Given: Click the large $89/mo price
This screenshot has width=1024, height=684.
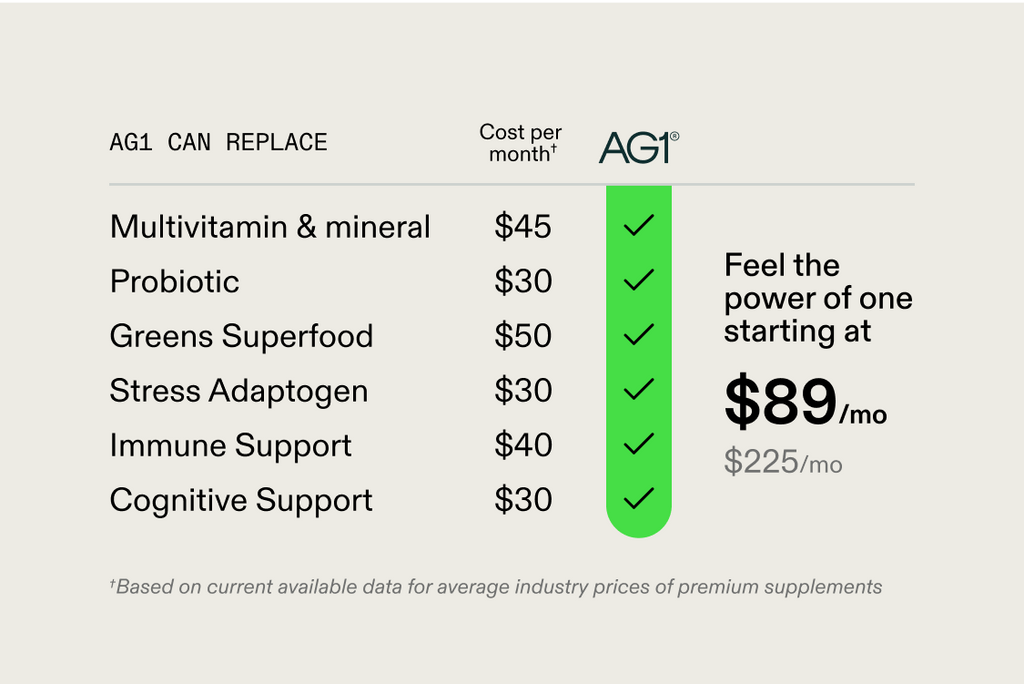Looking at the screenshot, I should point(805,401).
